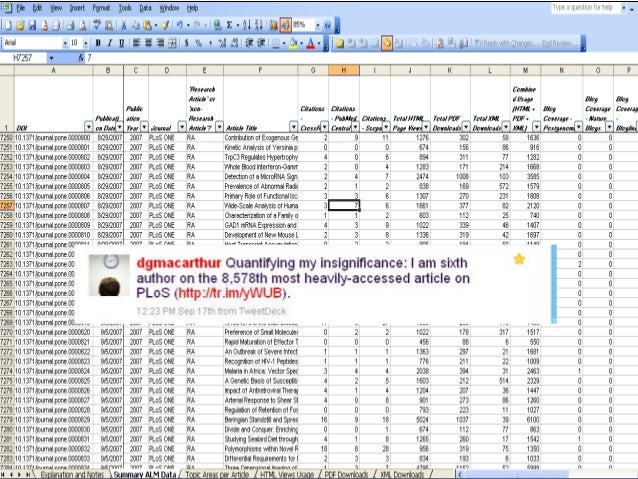638x479 pixels.
Task: Toggle Underline formatting
Action: 121,43
